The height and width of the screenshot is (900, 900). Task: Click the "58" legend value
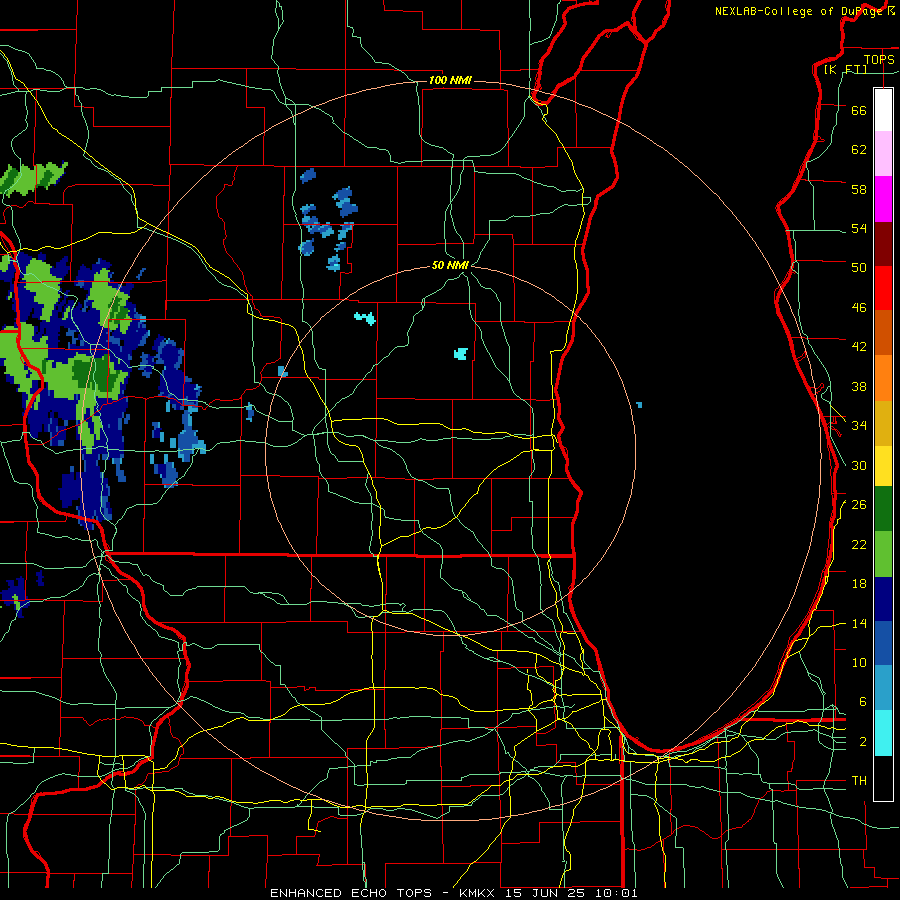[x=859, y=189]
